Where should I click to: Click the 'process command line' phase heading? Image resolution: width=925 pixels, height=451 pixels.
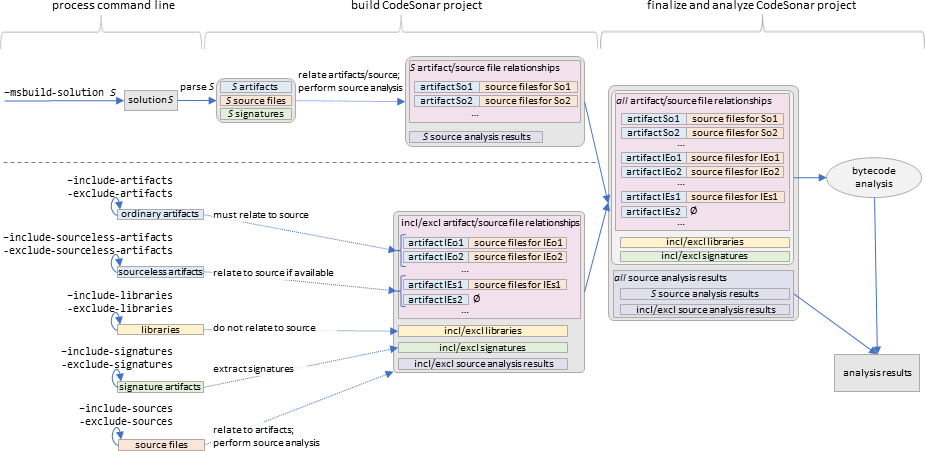113,6
